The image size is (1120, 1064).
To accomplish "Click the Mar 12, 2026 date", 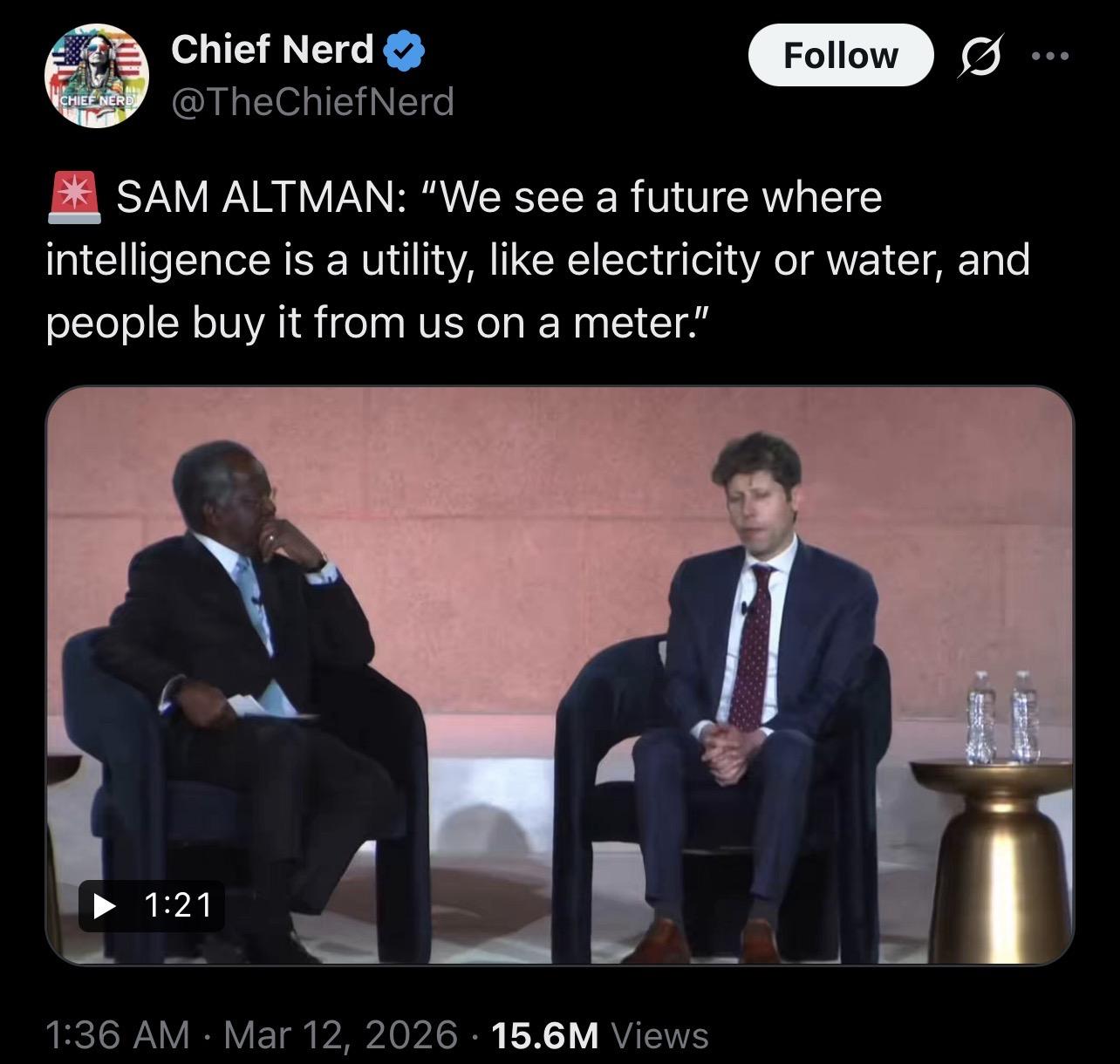I will 340,1035.
